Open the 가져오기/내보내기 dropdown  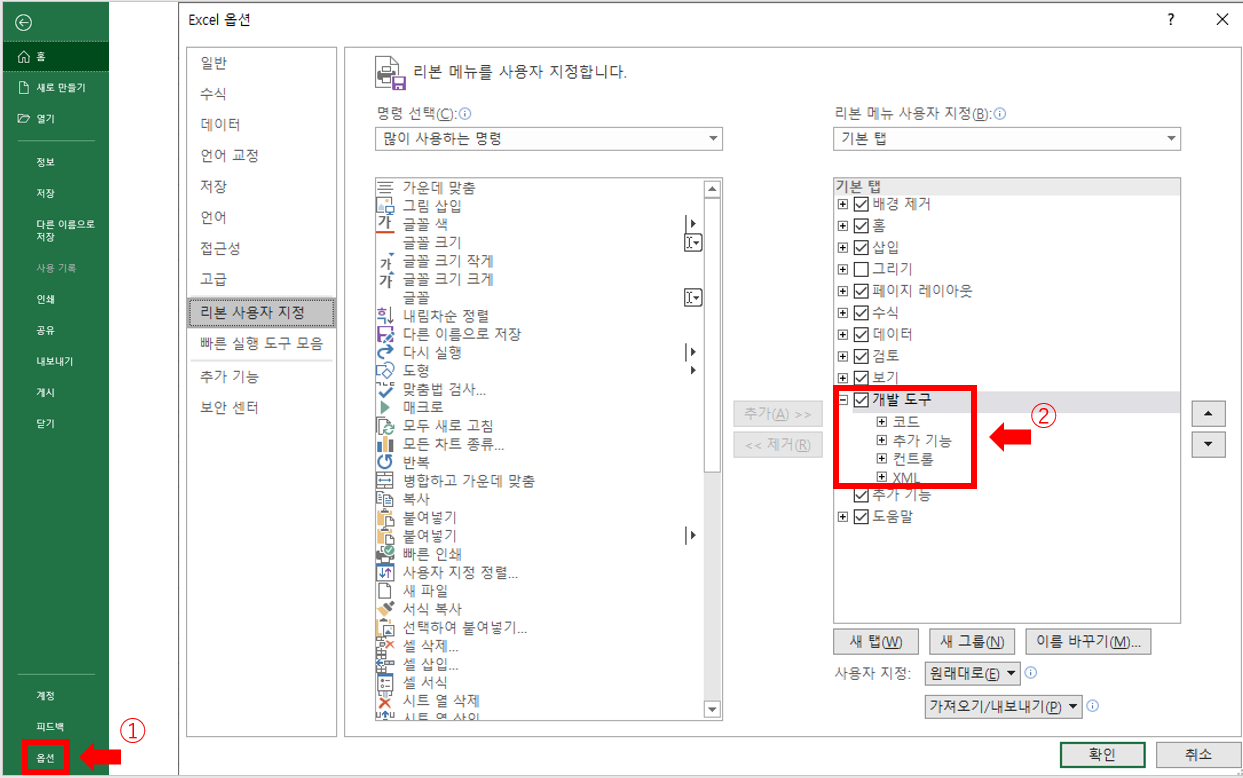click(x=1004, y=706)
